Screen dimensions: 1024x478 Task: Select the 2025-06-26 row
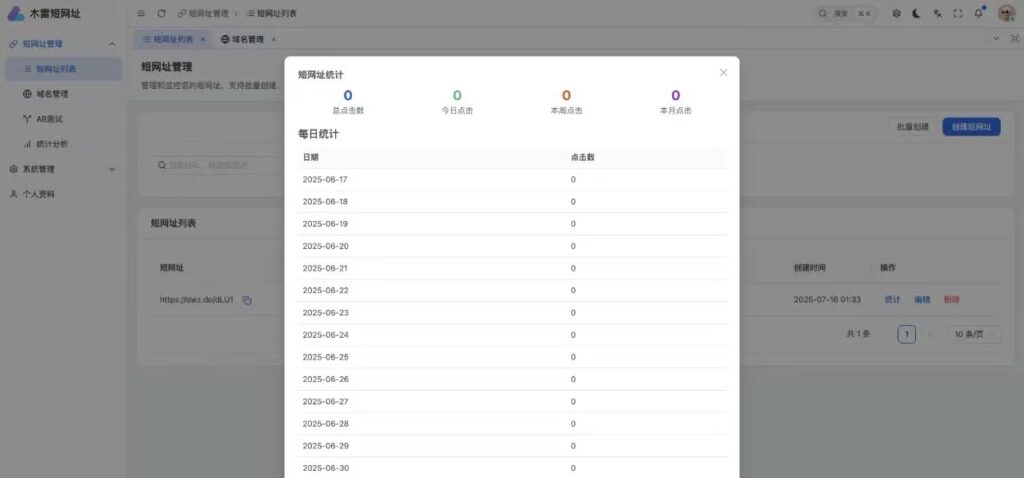coord(512,379)
